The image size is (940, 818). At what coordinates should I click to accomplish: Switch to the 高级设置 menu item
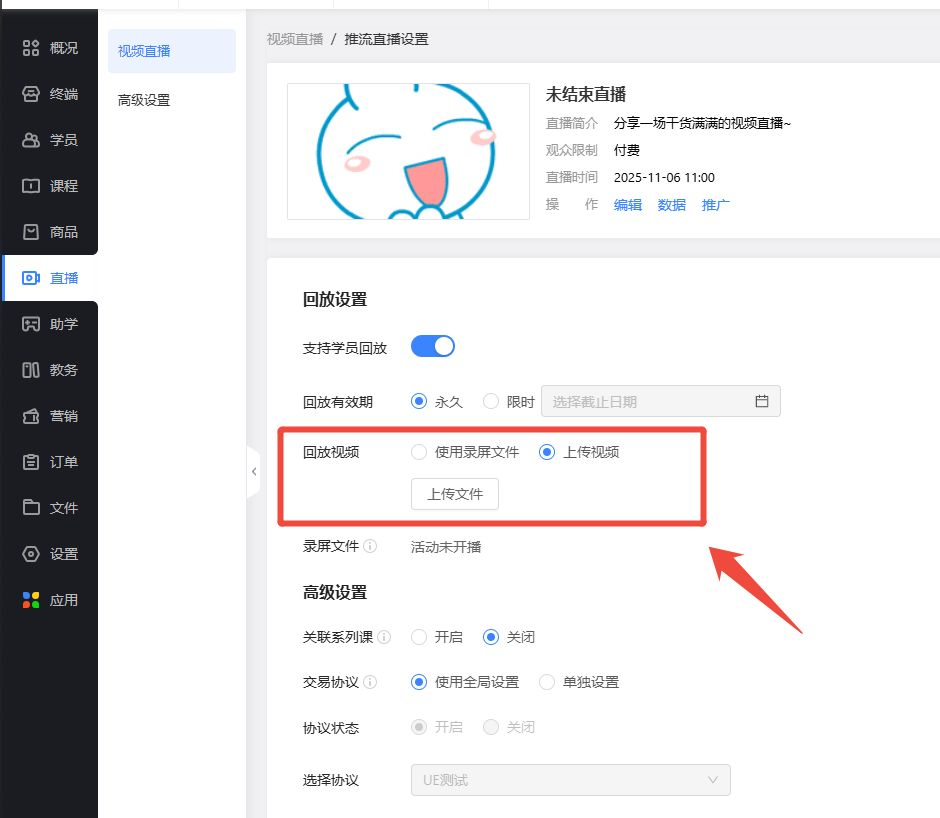click(144, 100)
